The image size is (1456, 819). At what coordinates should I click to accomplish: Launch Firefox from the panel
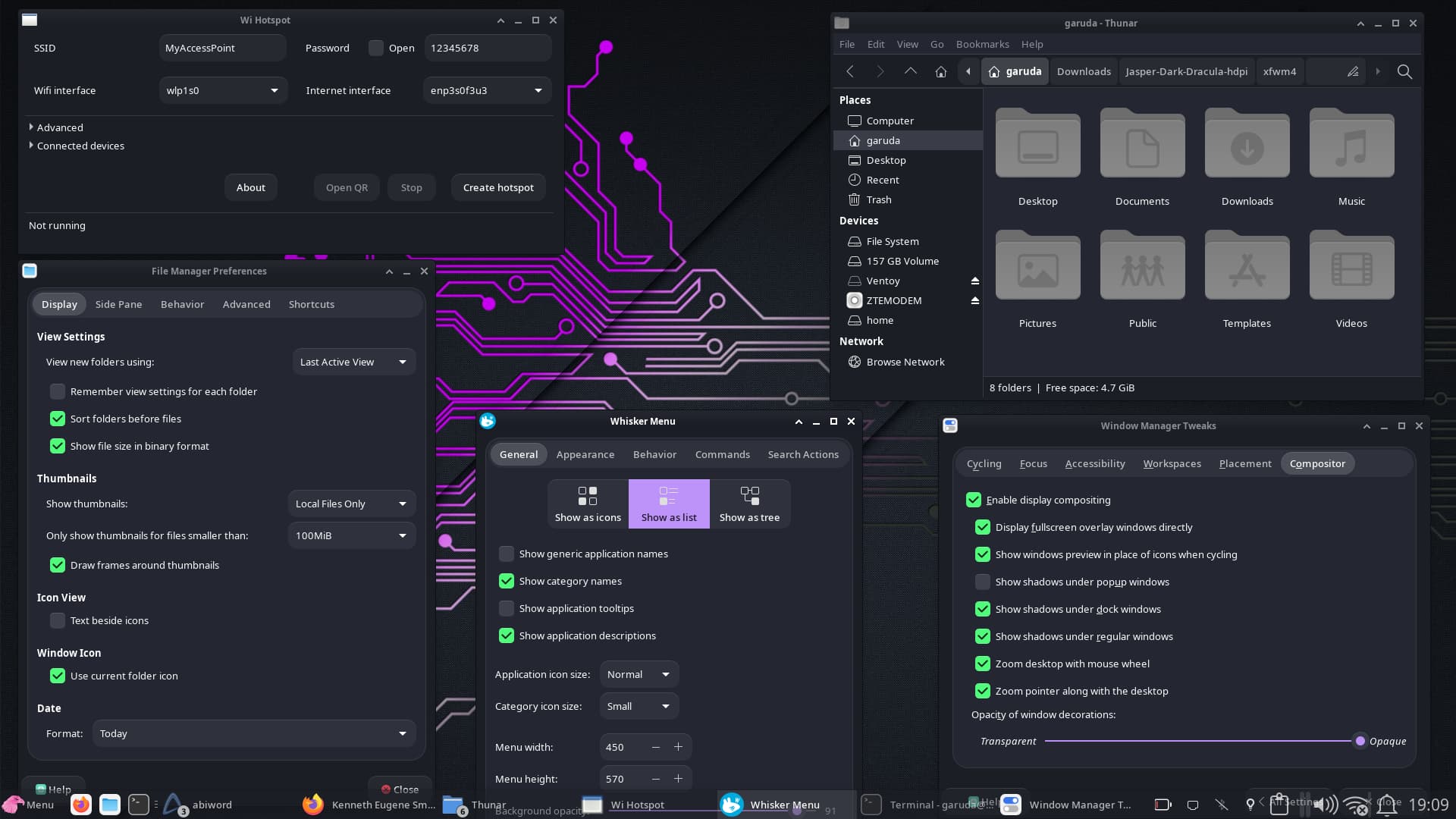point(81,805)
